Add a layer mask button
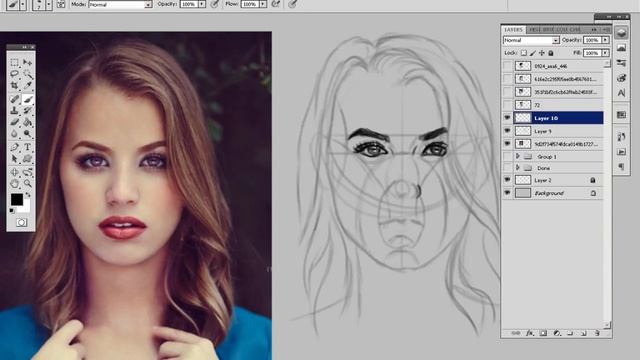The width and height of the screenshot is (640, 360). coord(543,333)
